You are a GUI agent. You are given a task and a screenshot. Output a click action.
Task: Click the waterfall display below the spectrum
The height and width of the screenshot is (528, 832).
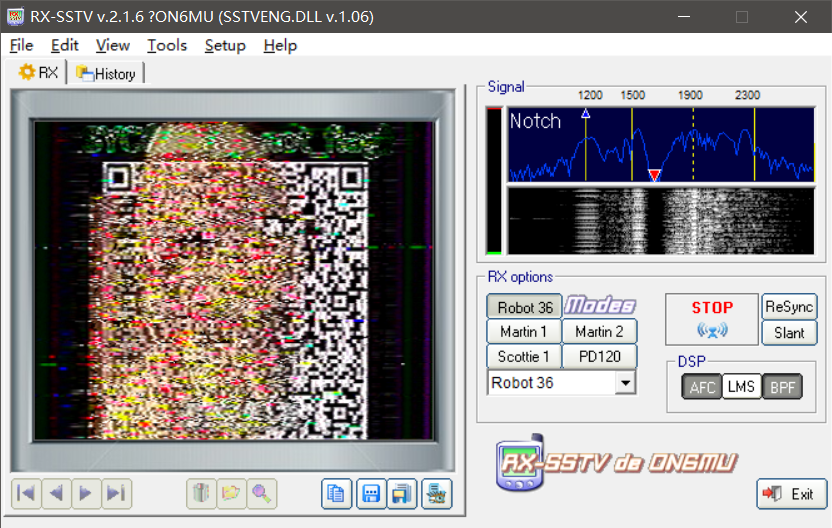pos(661,221)
